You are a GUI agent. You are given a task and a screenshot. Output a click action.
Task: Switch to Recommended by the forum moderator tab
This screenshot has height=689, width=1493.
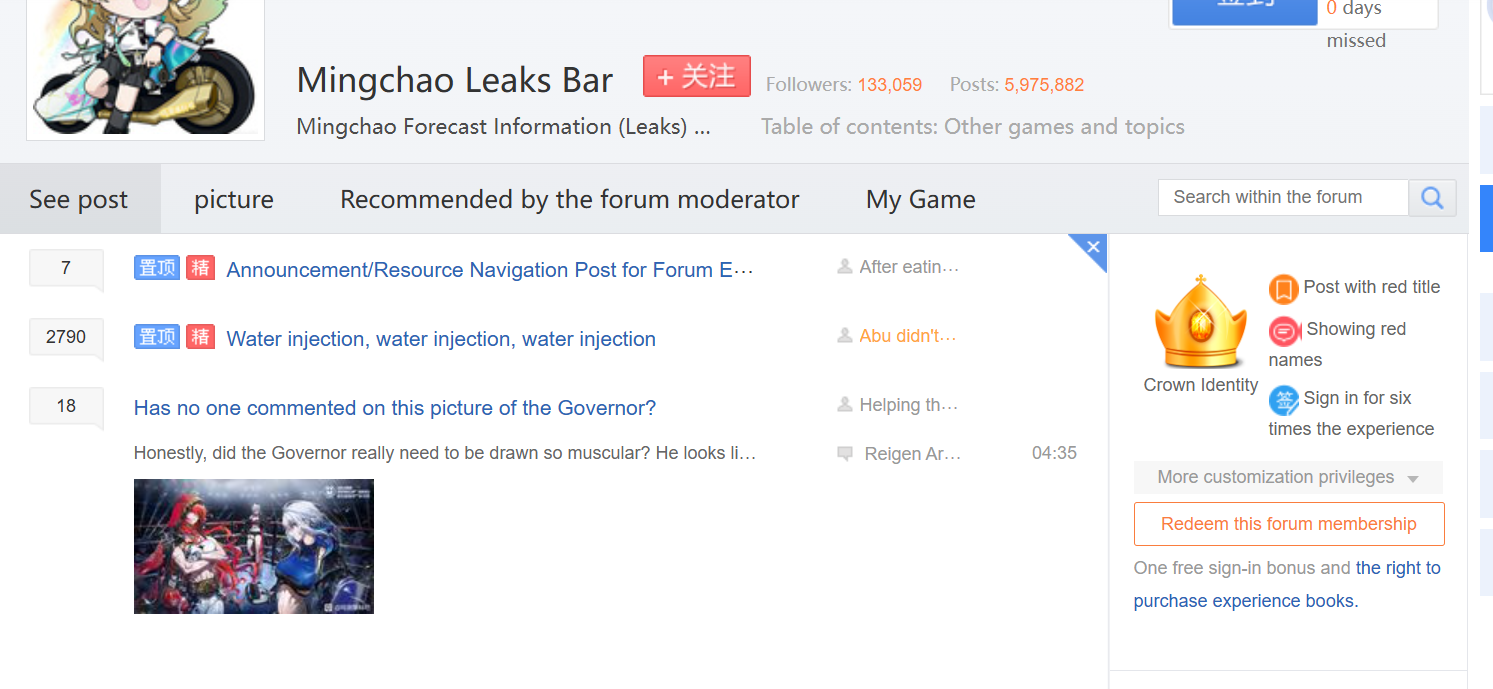click(569, 200)
